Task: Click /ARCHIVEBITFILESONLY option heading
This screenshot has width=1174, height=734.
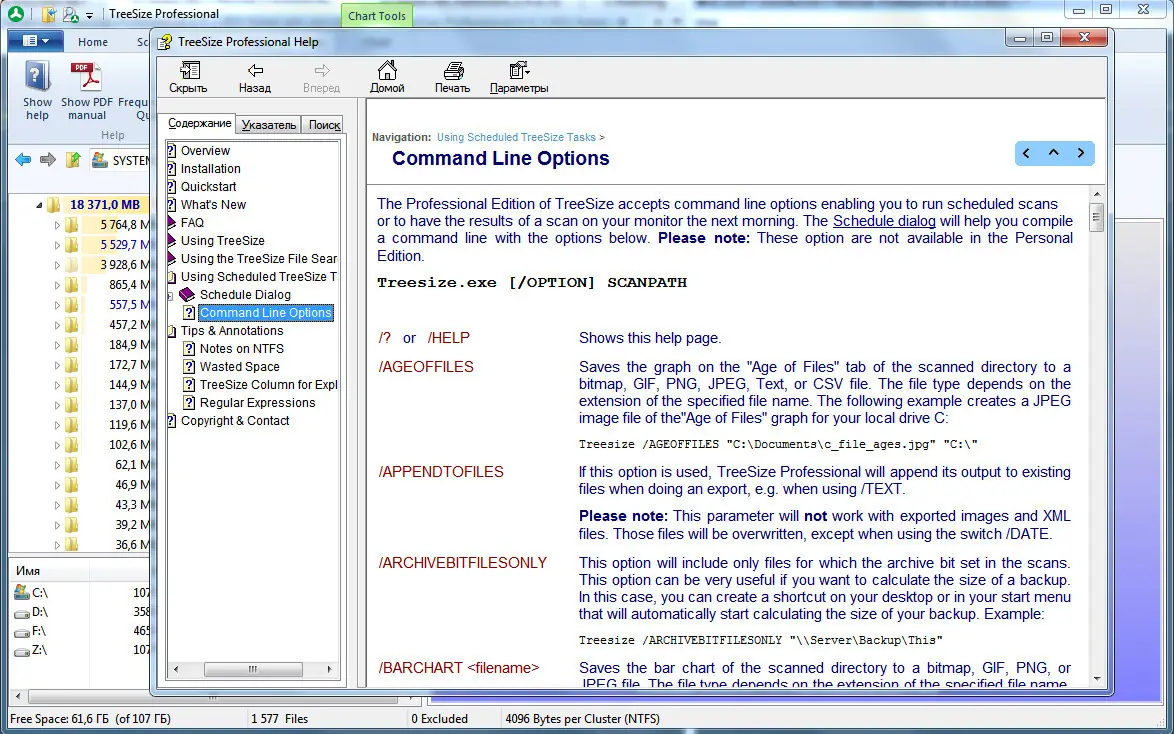Action: point(463,563)
